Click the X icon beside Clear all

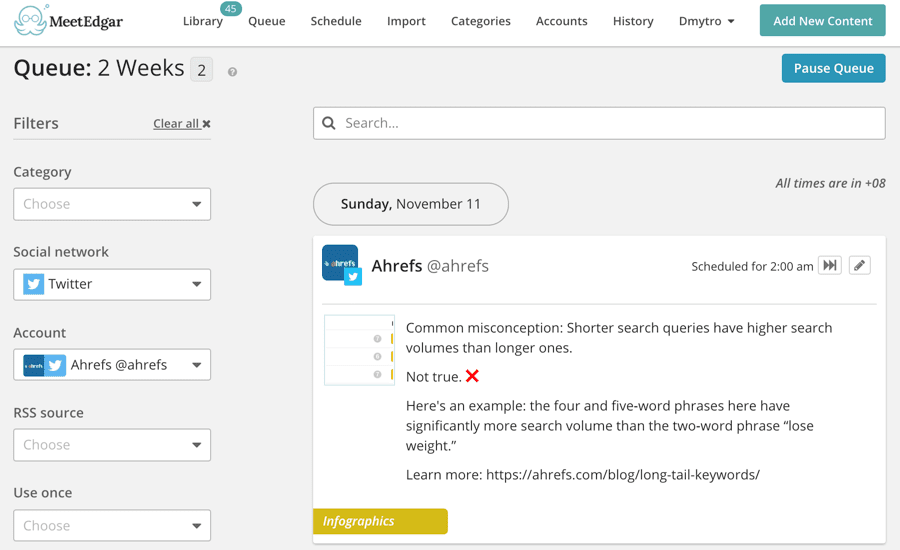207,124
